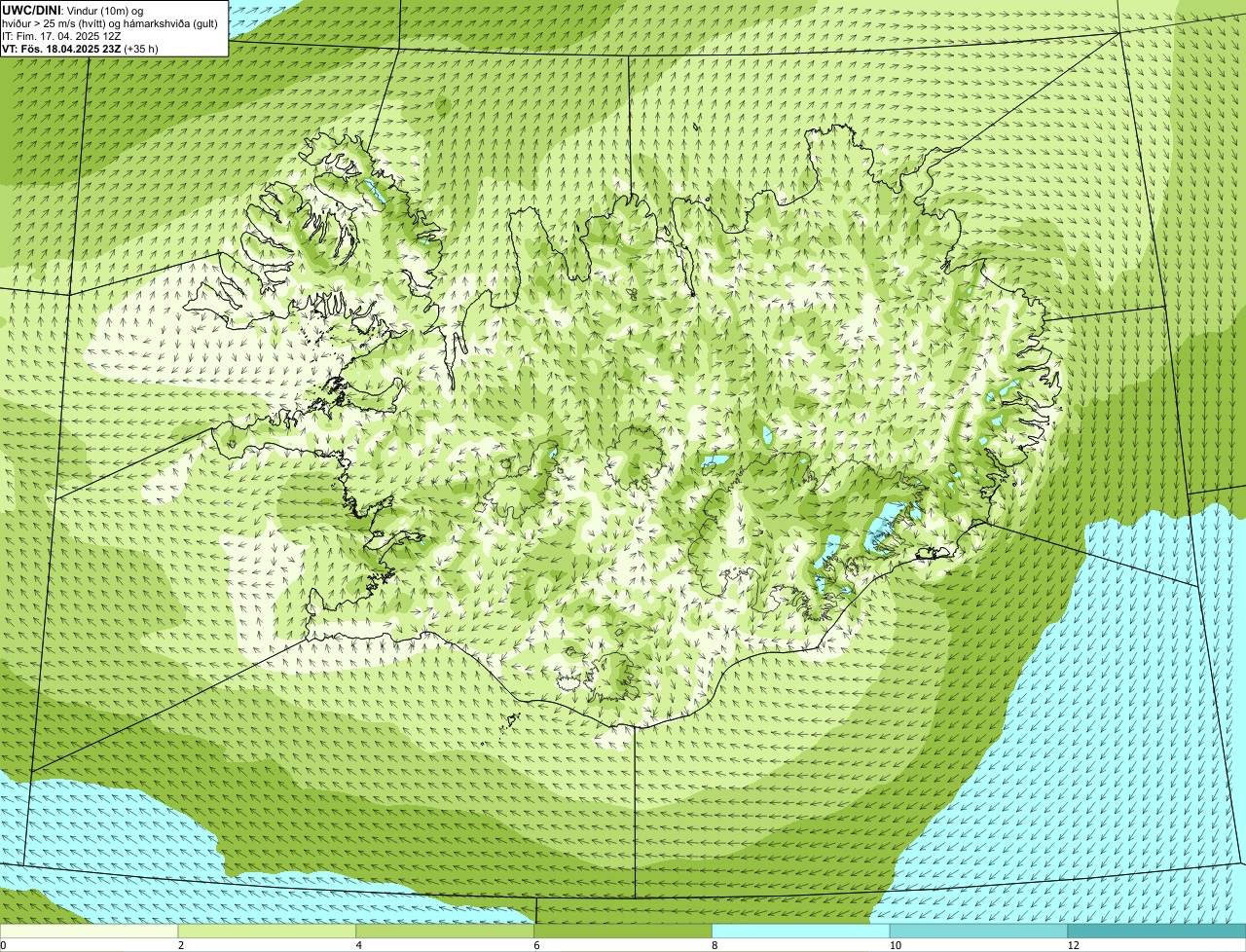Click the '10' label on the color scale
Viewport: 1246px width, 952px height.
click(895, 945)
